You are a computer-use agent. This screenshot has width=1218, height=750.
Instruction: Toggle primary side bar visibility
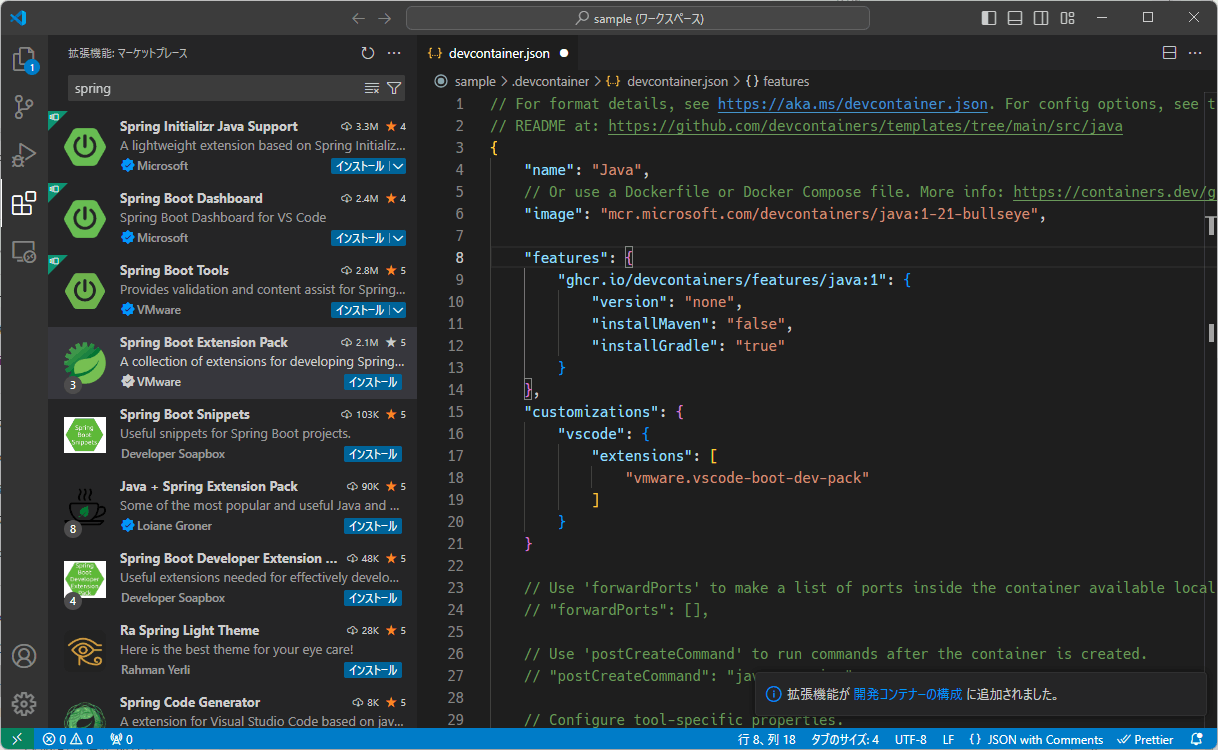(989, 18)
